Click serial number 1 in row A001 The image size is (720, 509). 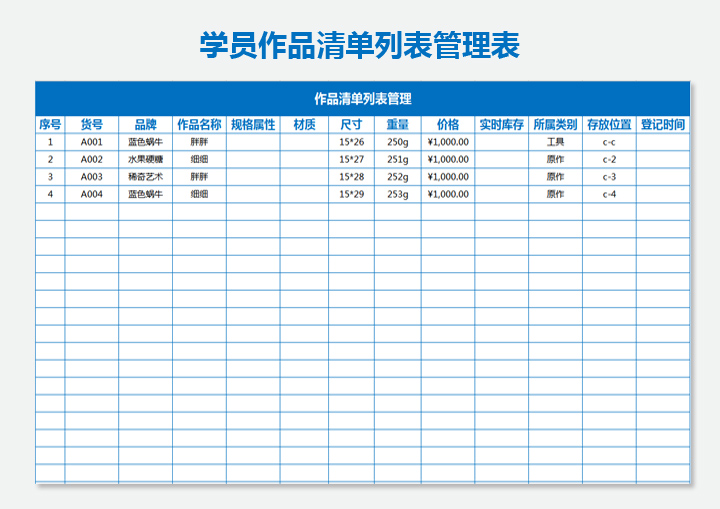(50, 142)
